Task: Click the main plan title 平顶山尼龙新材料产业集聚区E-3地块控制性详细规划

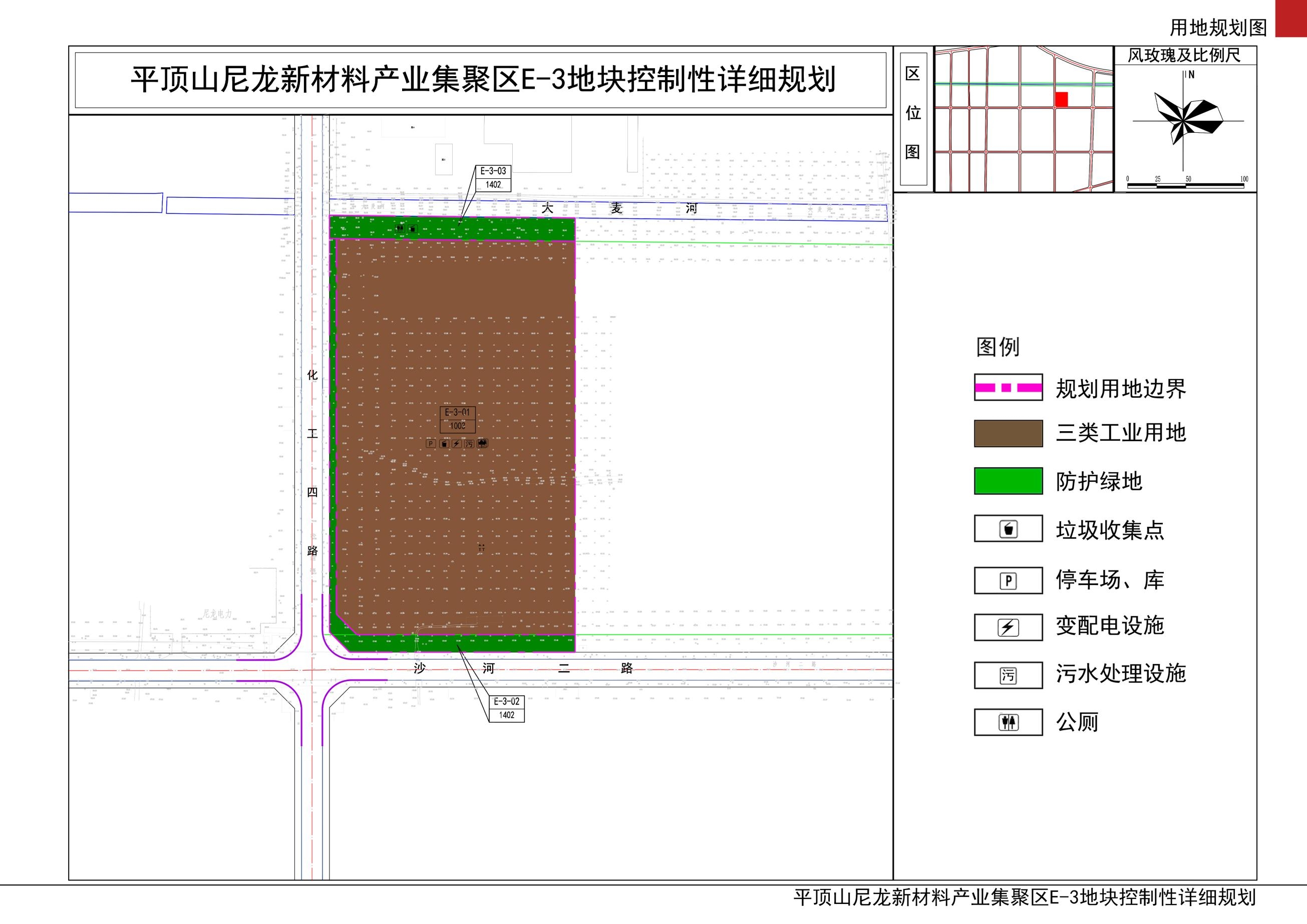Action: click(483, 80)
